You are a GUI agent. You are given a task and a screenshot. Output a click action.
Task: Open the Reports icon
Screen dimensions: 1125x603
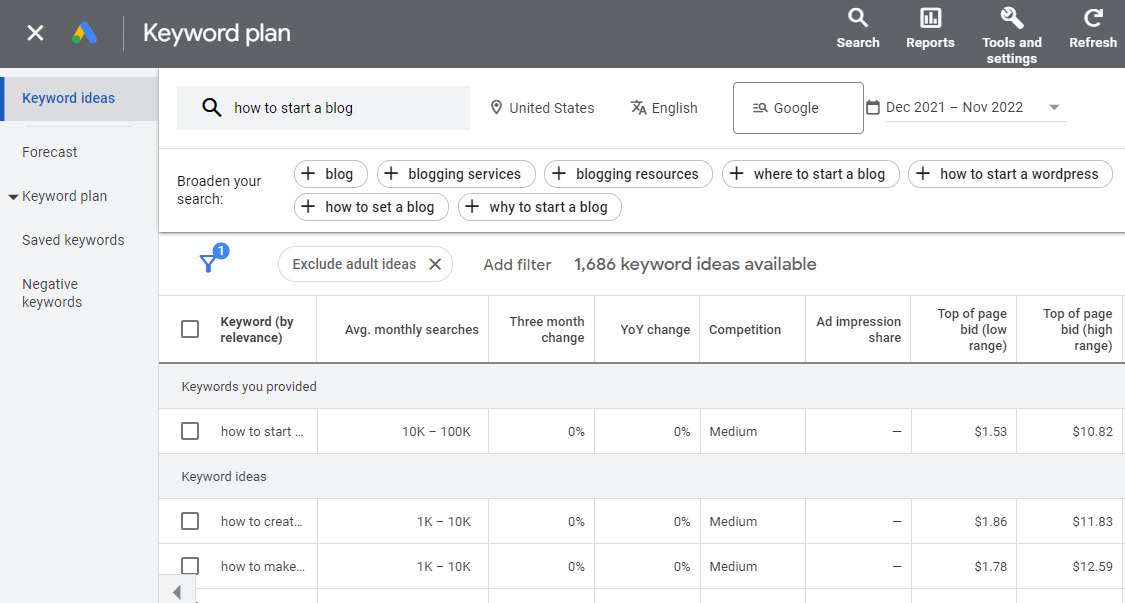pos(930,18)
